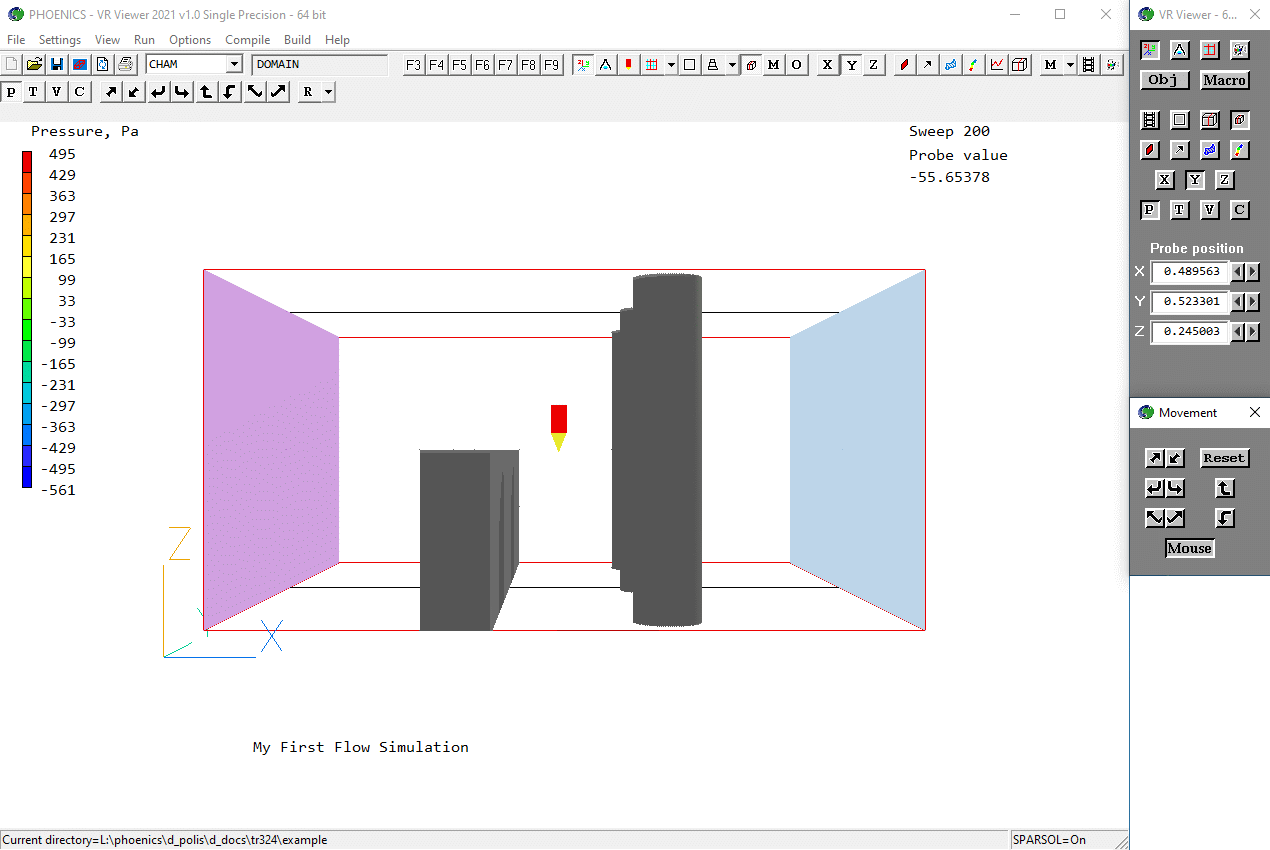This screenshot has width=1270, height=850.
Task: Toggle the Y slice plane in main toolbar
Action: tap(850, 65)
